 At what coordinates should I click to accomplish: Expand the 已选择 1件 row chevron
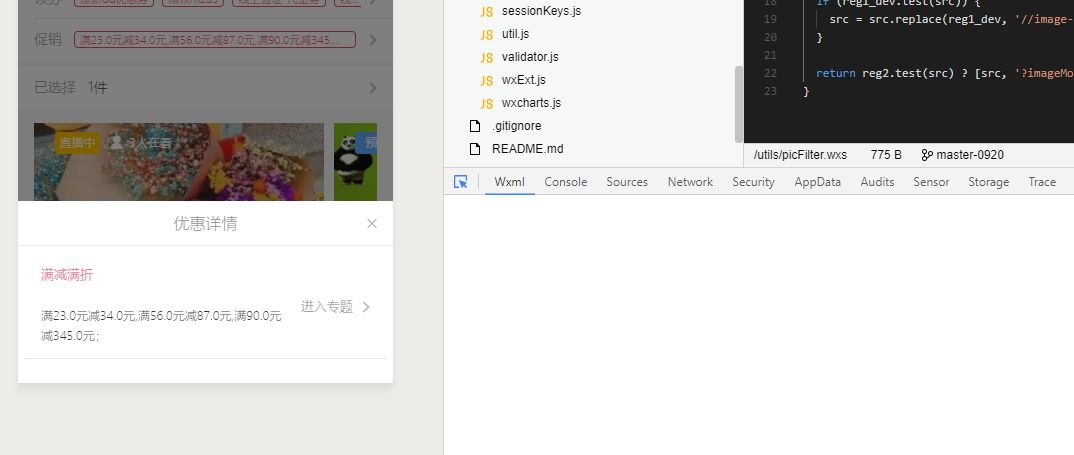tap(373, 88)
